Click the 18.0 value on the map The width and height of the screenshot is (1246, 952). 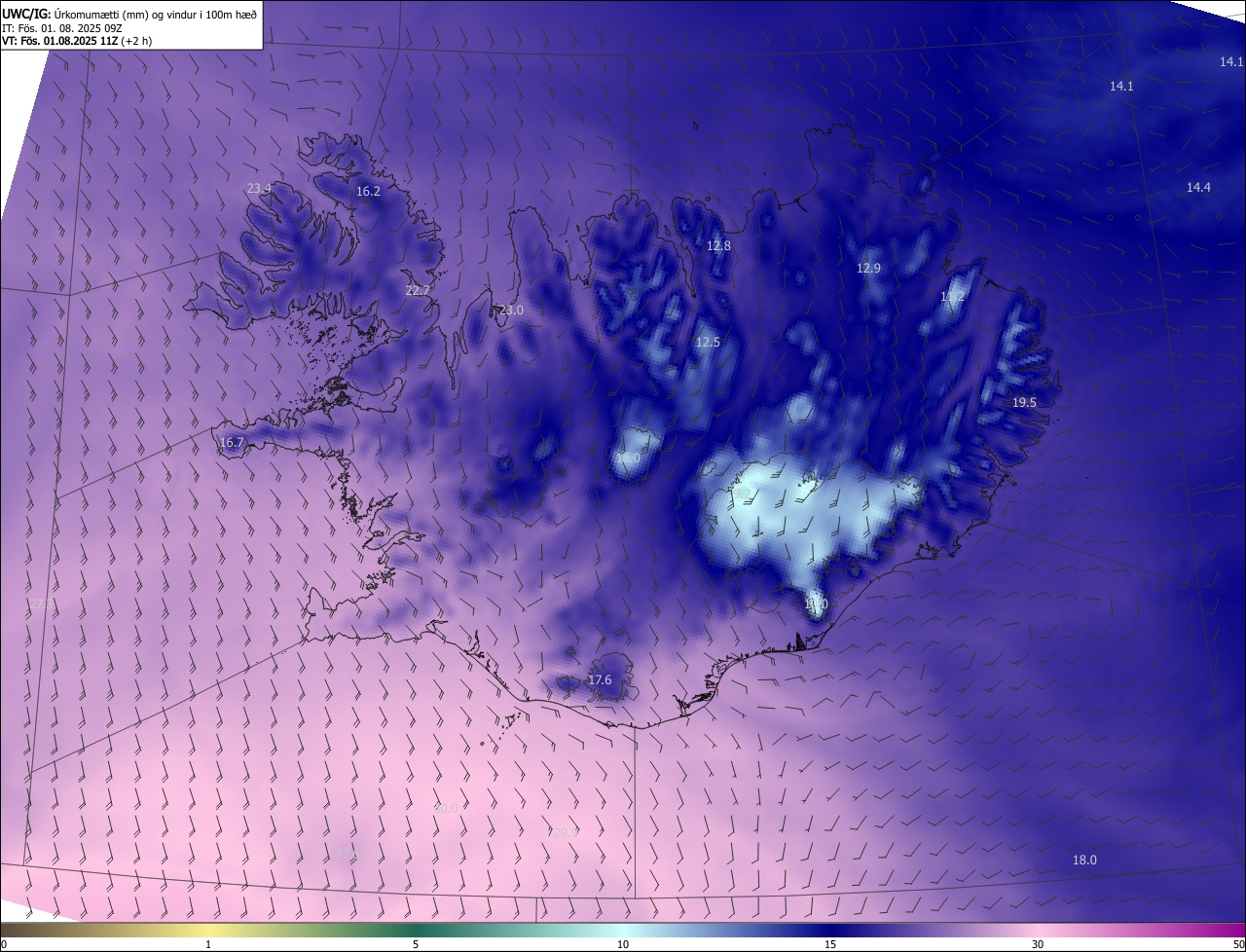pos(1084,860)
